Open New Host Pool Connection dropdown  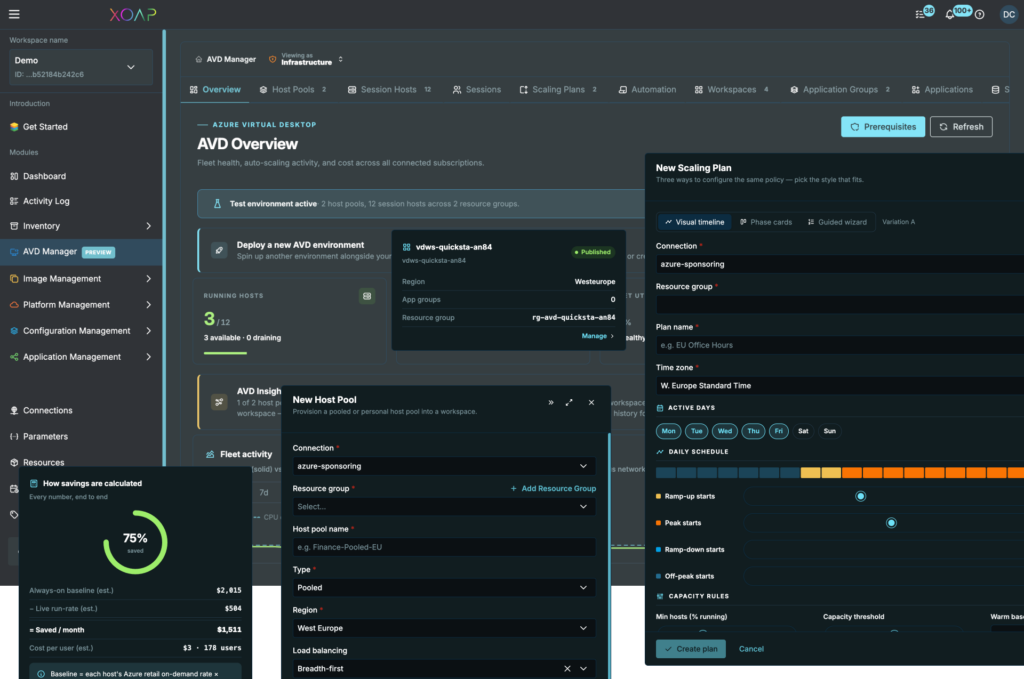444,466
